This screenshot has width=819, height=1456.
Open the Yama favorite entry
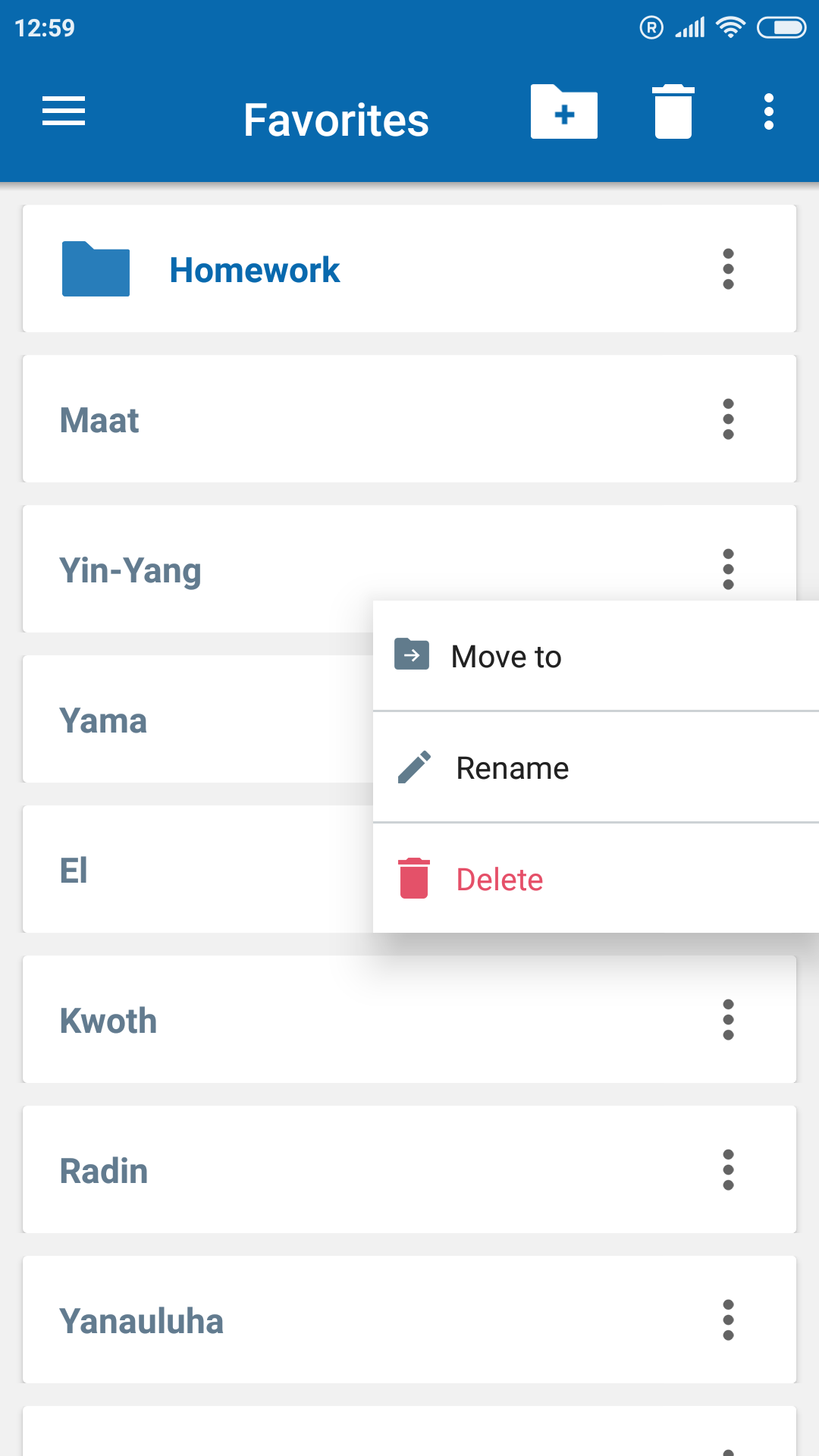click(x=199, y=719)
